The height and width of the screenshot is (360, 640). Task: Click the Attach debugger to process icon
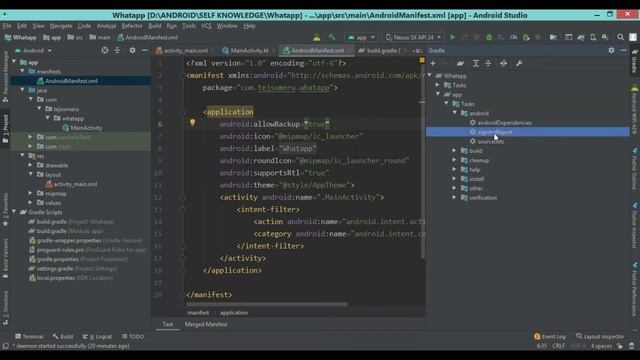pos(526,37)
